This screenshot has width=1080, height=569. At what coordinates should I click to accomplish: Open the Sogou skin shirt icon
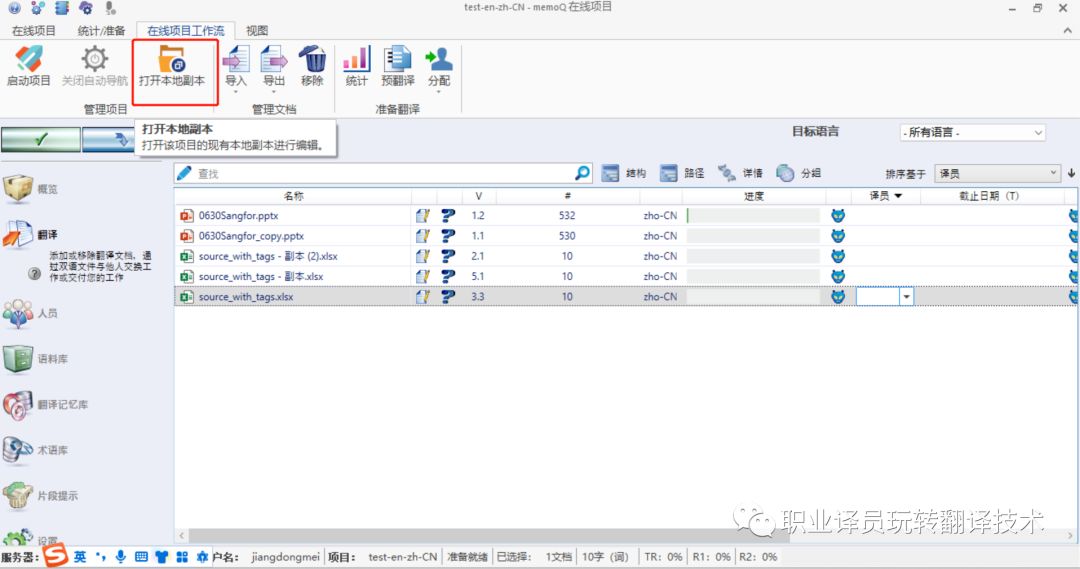[162, 557]
